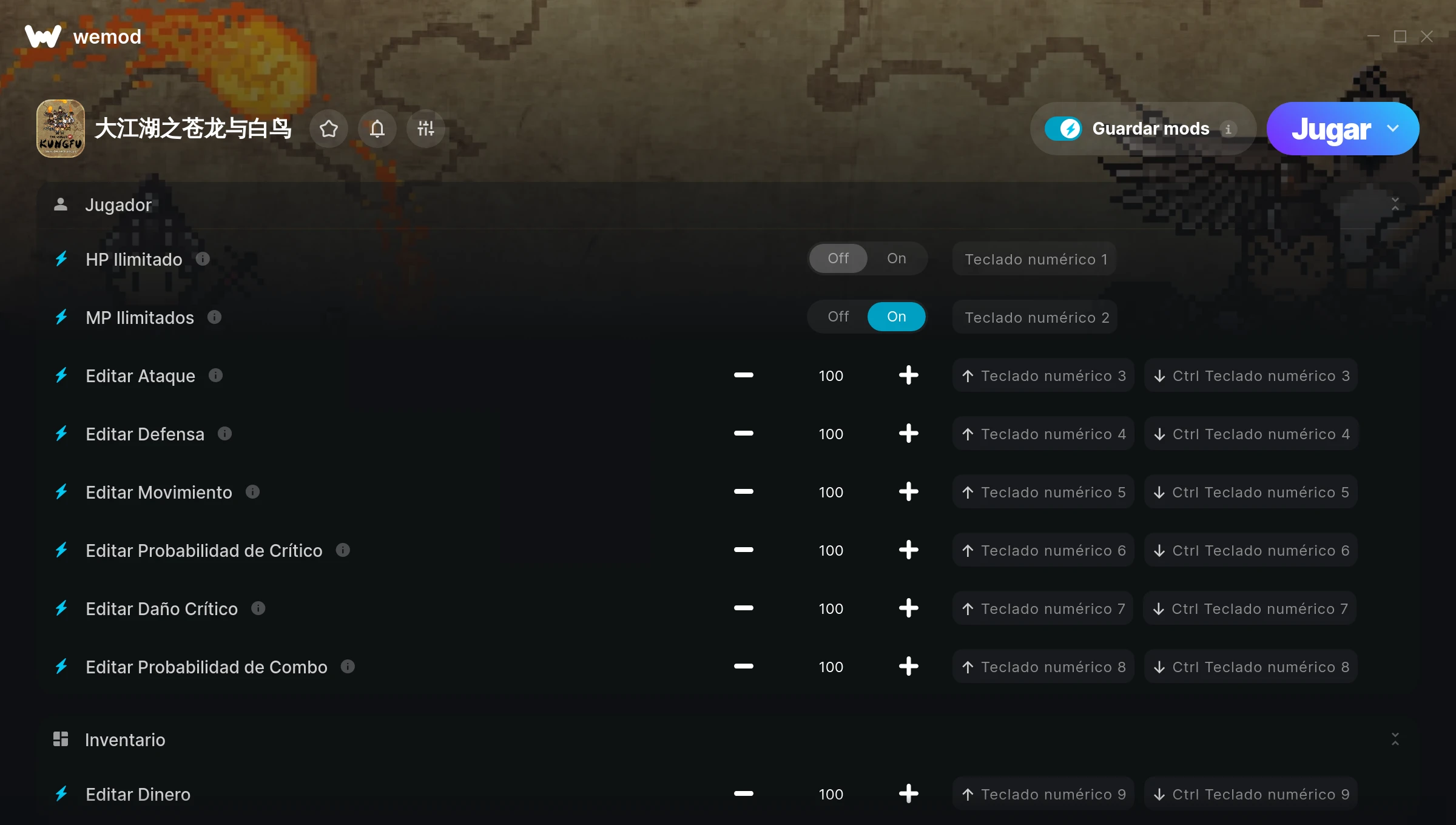Click the wemod logo
This screenshot has width=1456, height=825.
pyautogui.click(x=83, y=36)
